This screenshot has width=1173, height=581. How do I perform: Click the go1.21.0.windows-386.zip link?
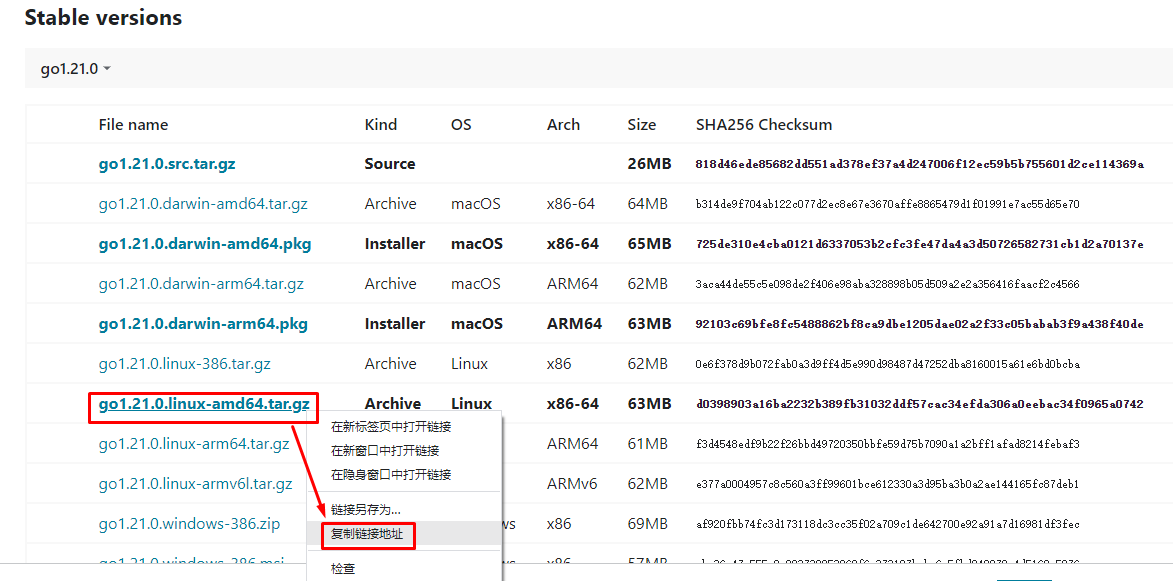click(189, 523)
